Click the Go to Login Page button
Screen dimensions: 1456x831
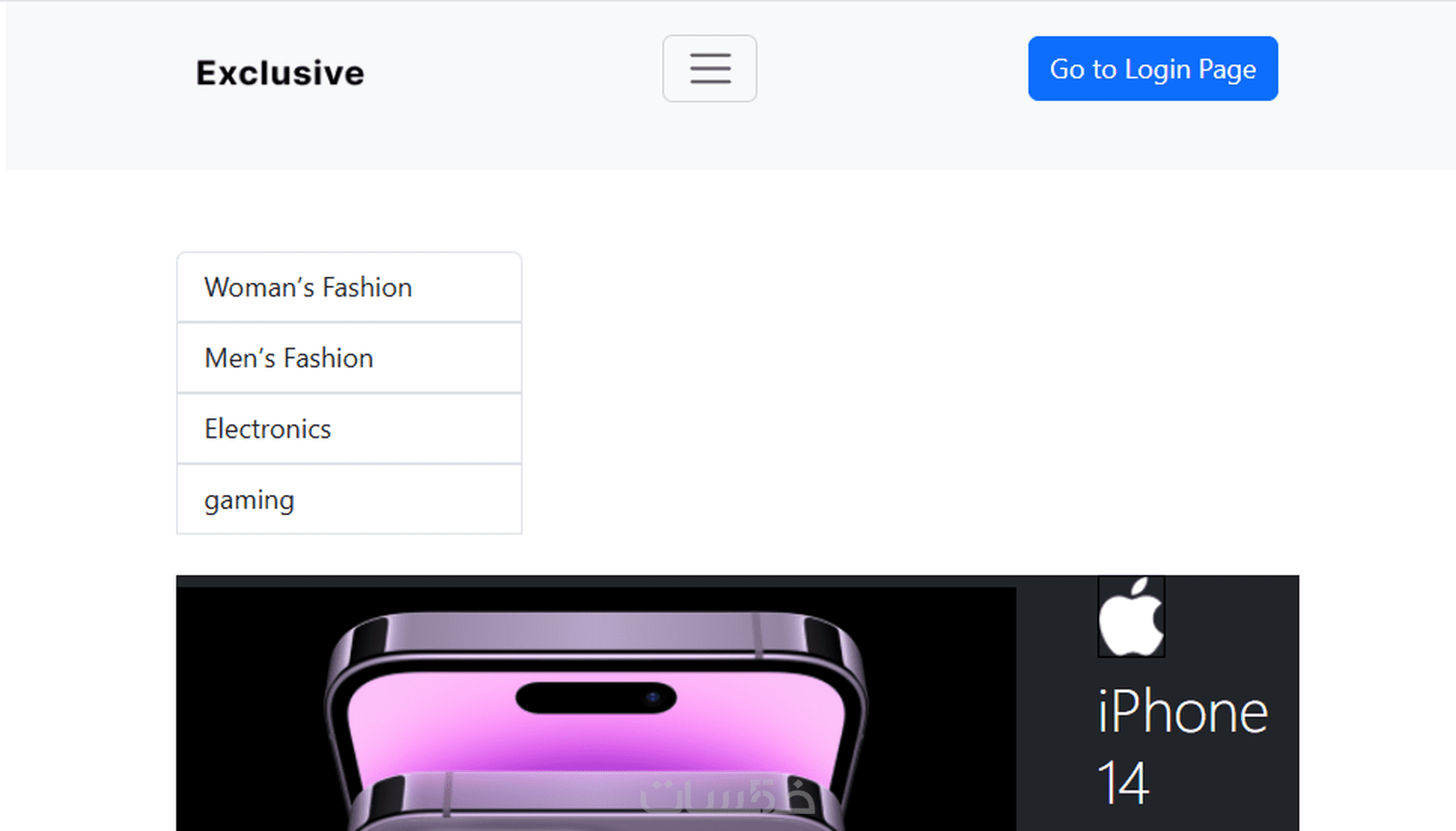[1153, 69]
